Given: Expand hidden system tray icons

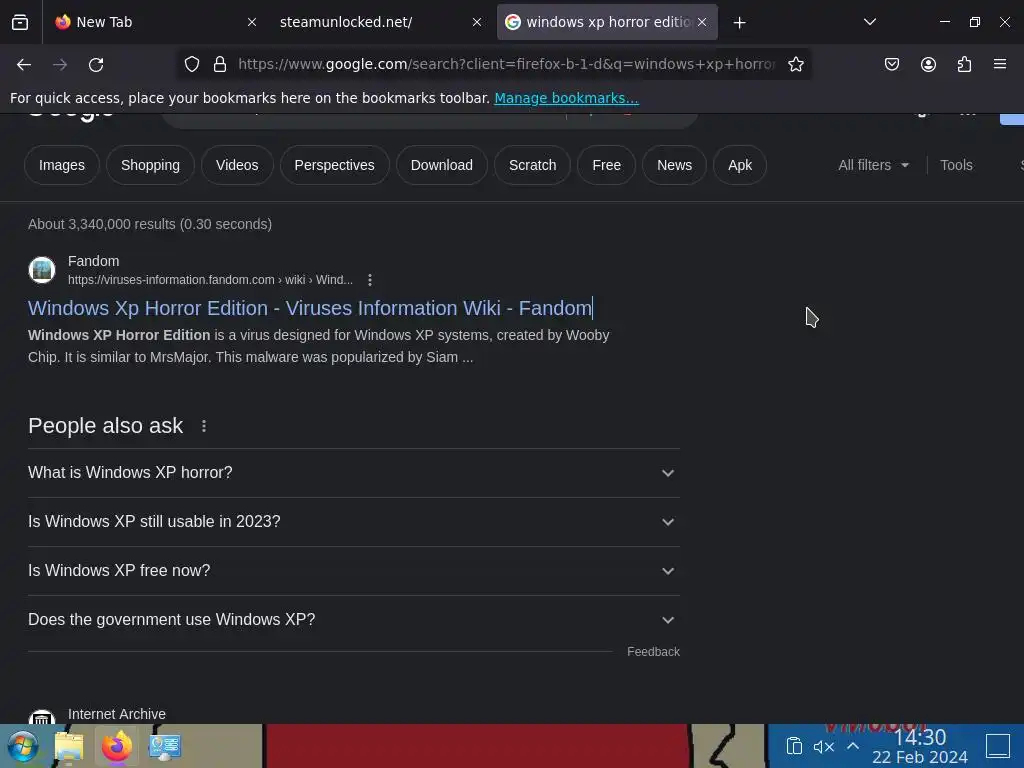Looking at the screenshot, I should pyautogui.click(x=853, y=746).
